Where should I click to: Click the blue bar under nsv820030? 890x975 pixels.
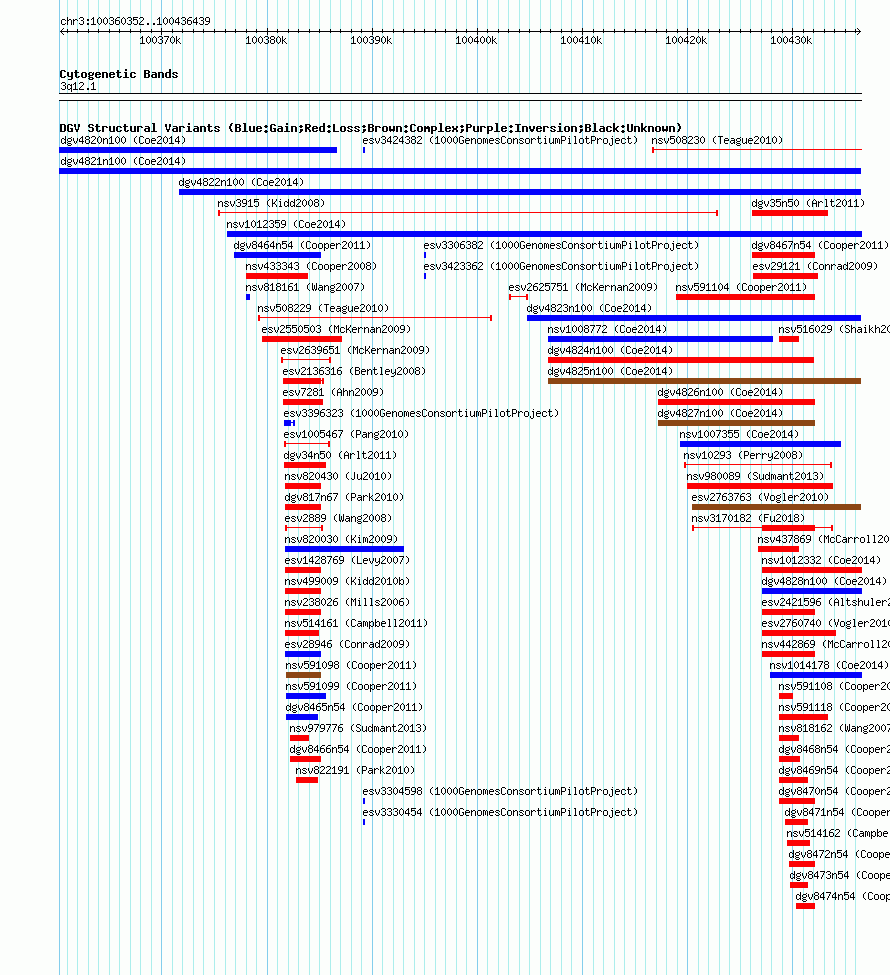(x=344, y=549)
